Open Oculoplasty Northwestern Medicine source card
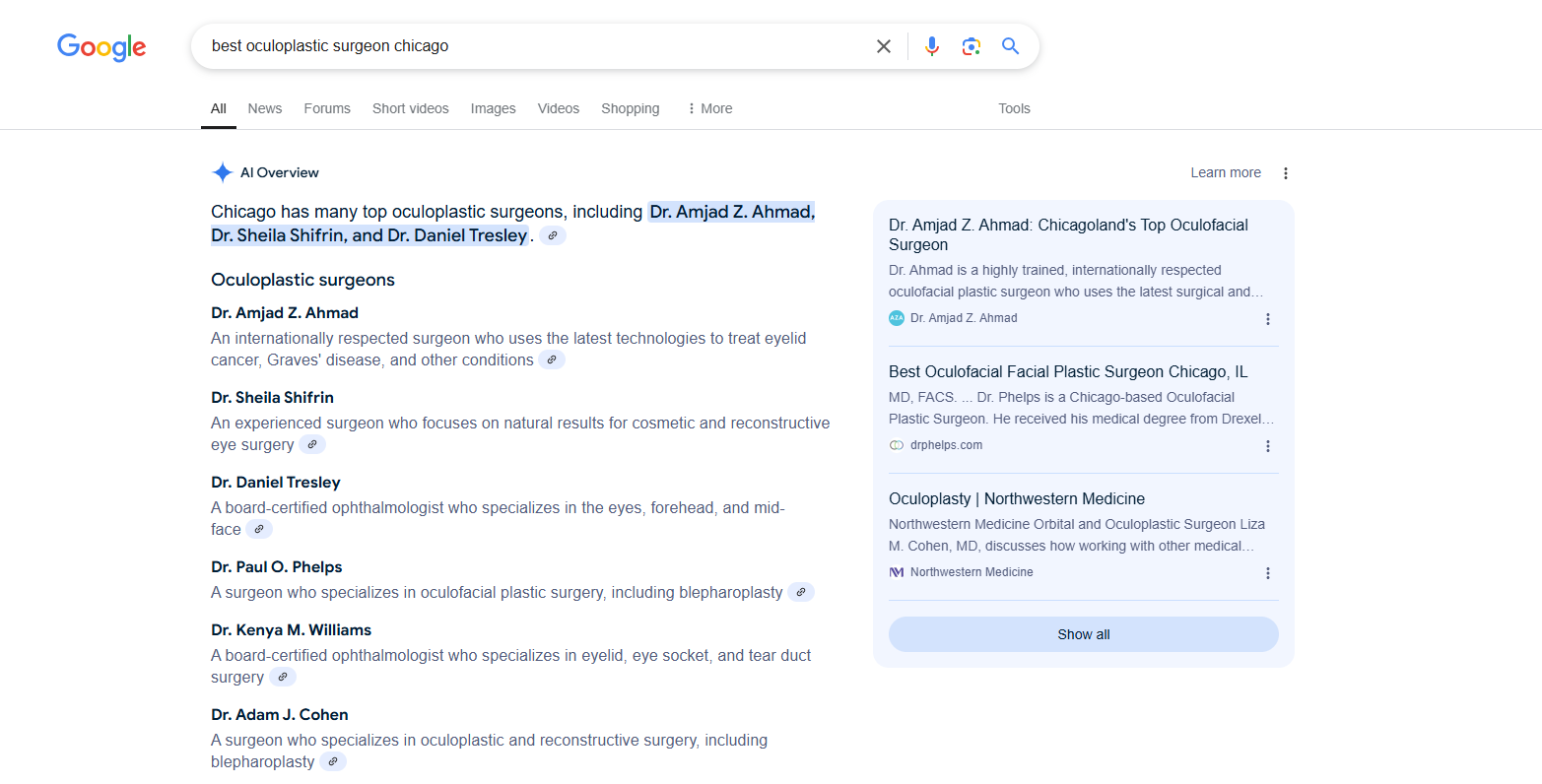 click(x=1017, y=499)
